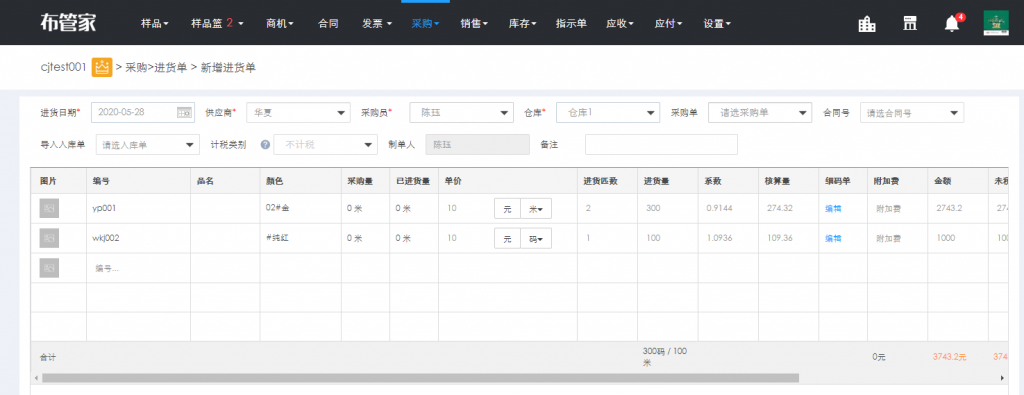The image size is (1024, 395).
Task: Click 进货量 value 300
Action: [652, 209]
